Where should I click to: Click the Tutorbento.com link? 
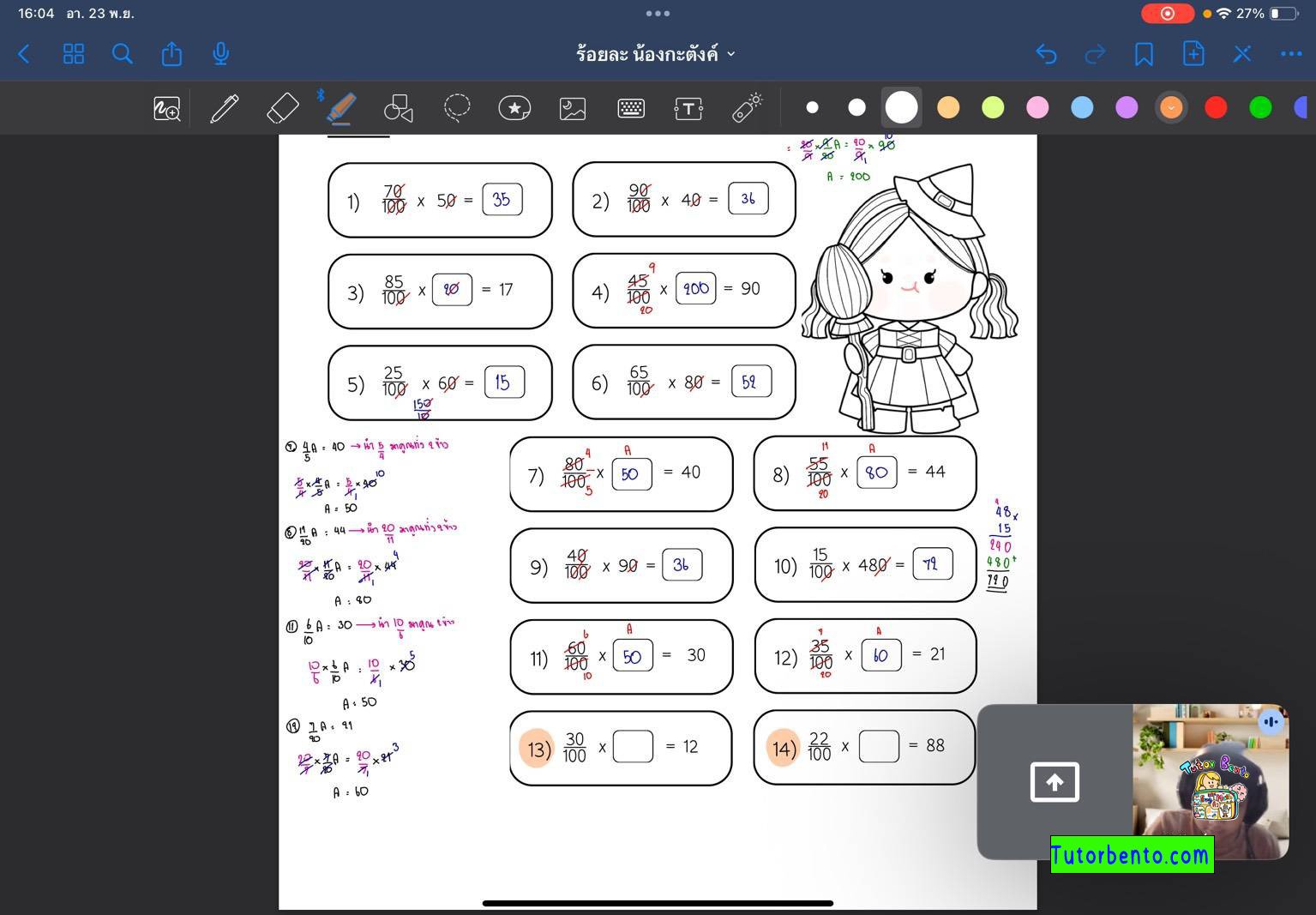(x=1131, y=854)
